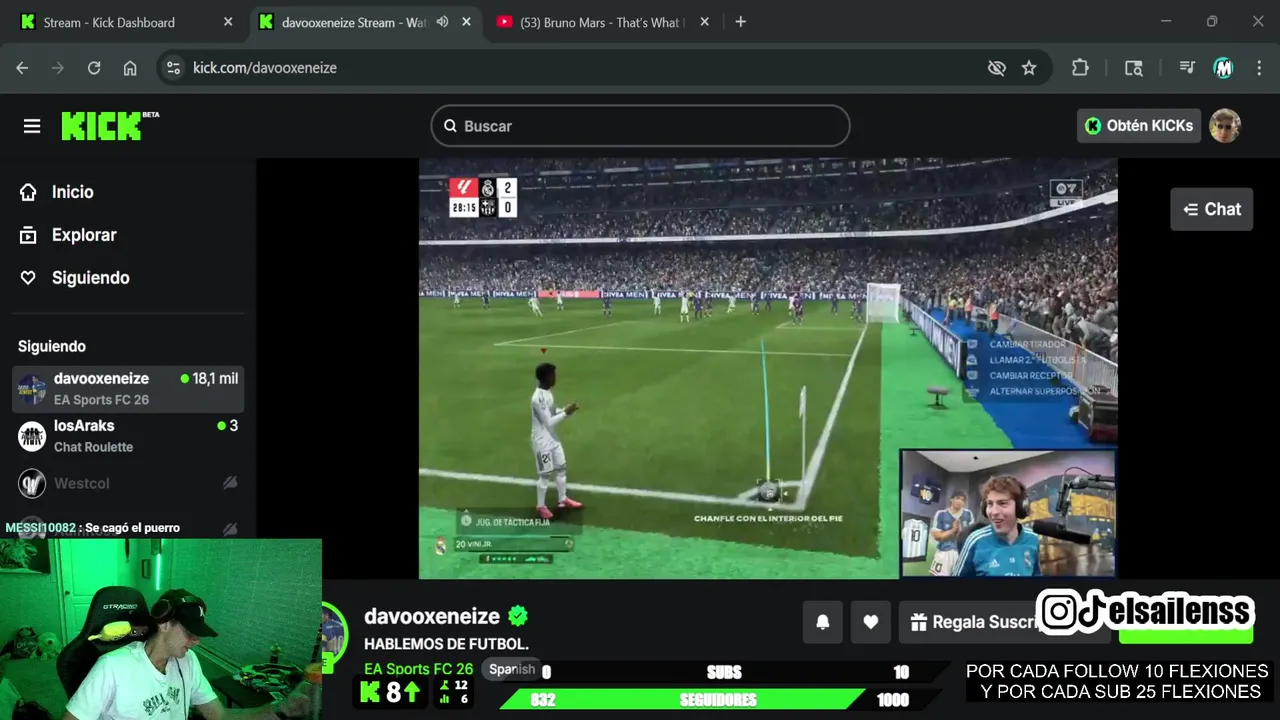Open the browser extensions puzzle icon
Viewport: 1280px width, 720px height.
click(x=1080, y=68)
